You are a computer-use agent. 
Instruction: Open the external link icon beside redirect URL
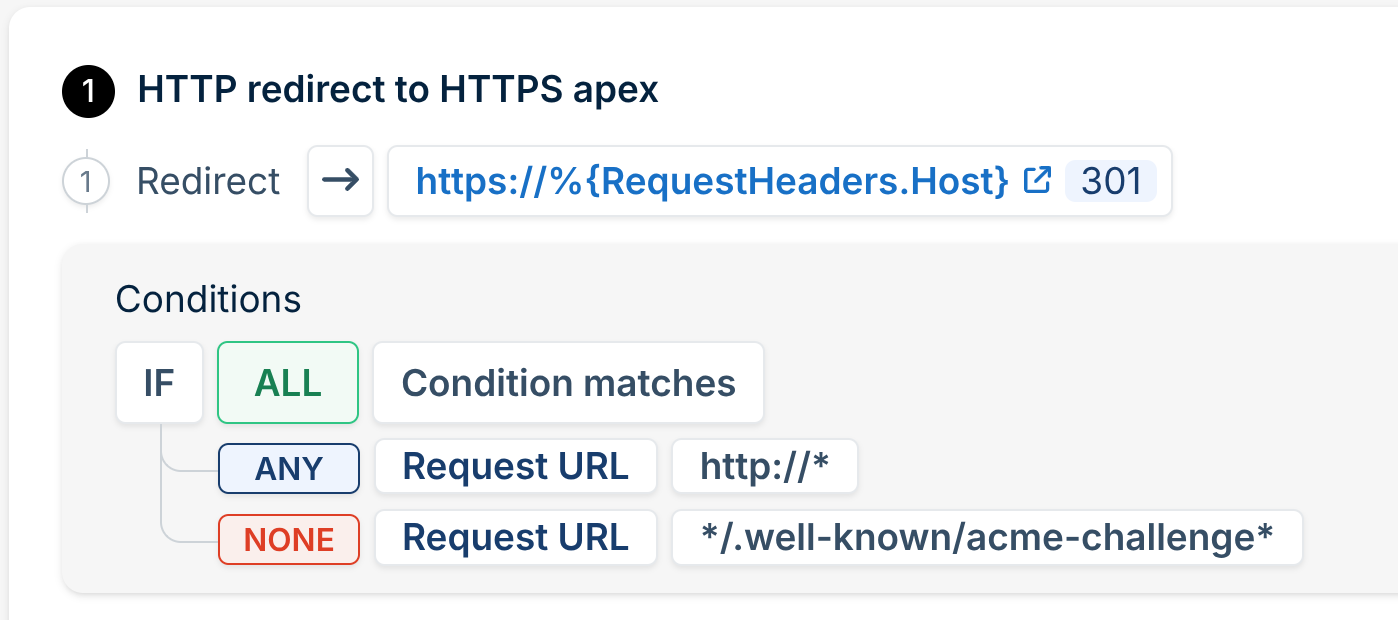click(1039, 181)
